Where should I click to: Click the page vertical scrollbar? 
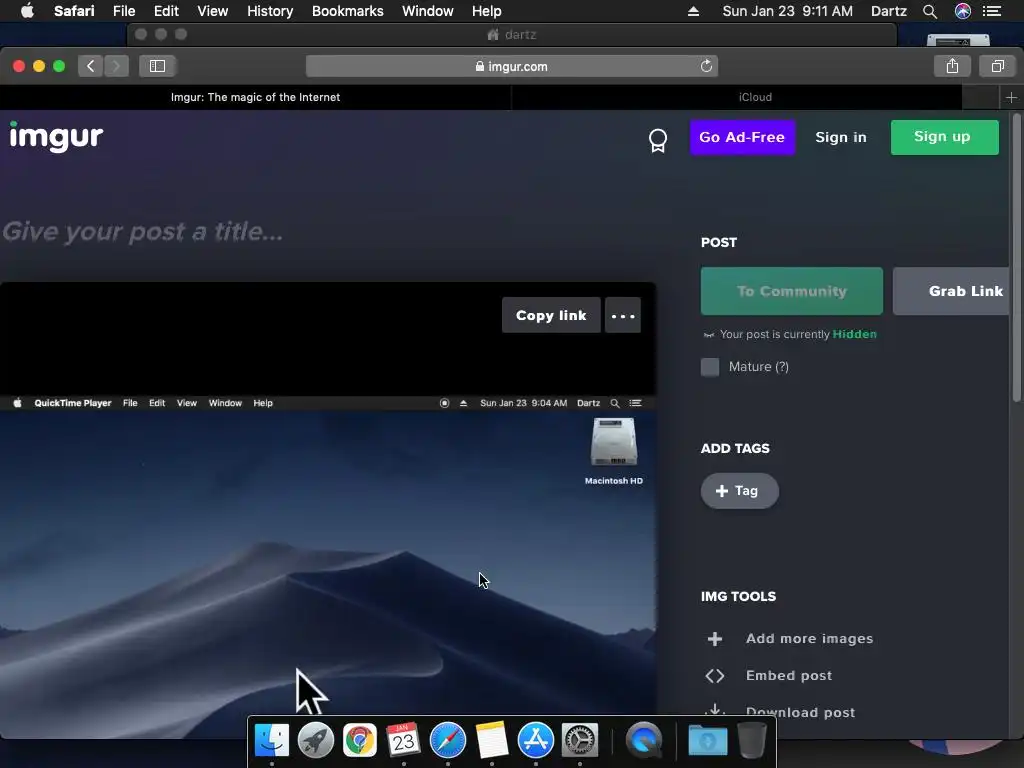[x=1016, y=257]
